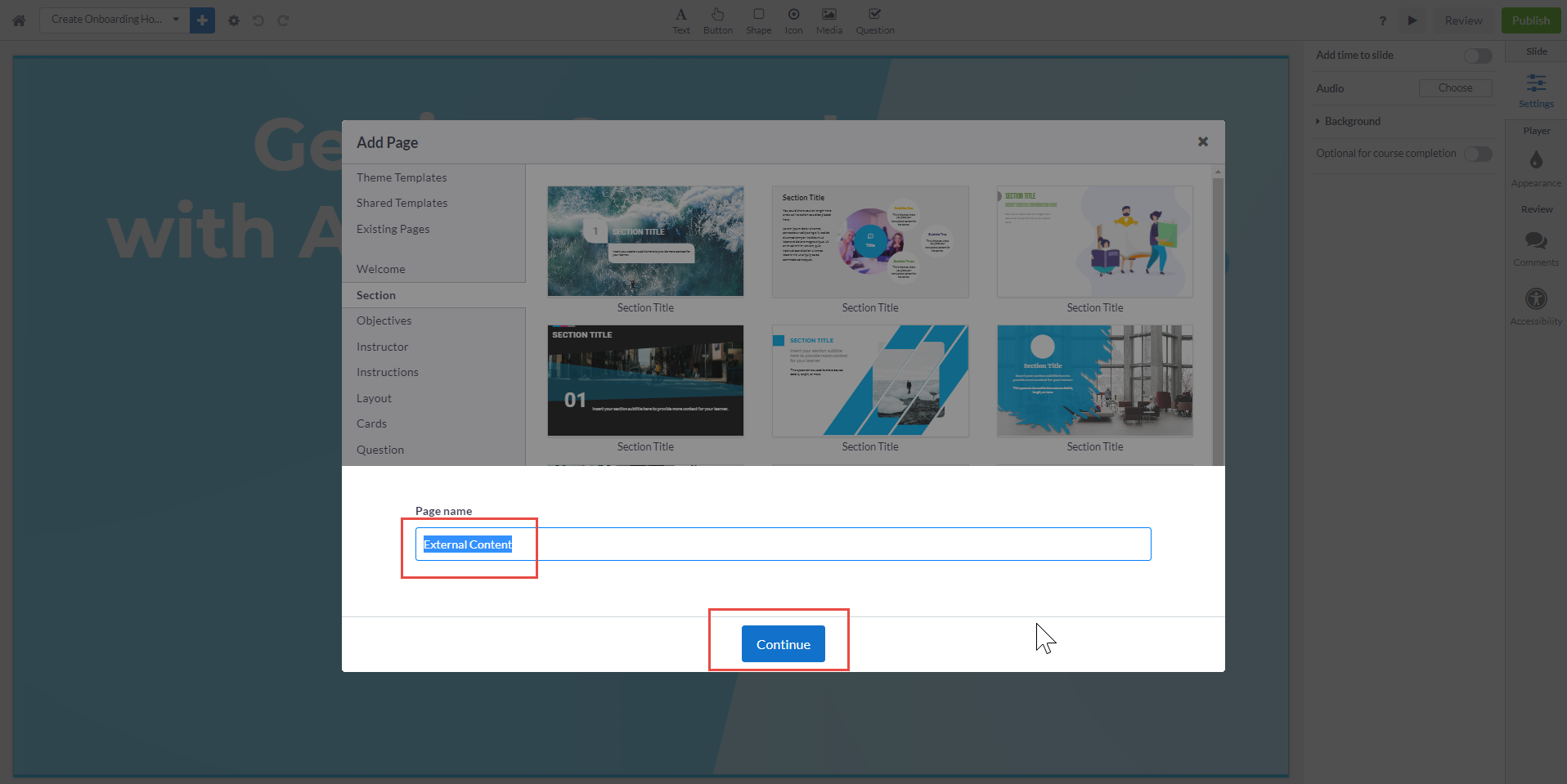The width and height of the screenshot is (1567, 784).
Task: Insert a Text element
Action: [681, 20]
